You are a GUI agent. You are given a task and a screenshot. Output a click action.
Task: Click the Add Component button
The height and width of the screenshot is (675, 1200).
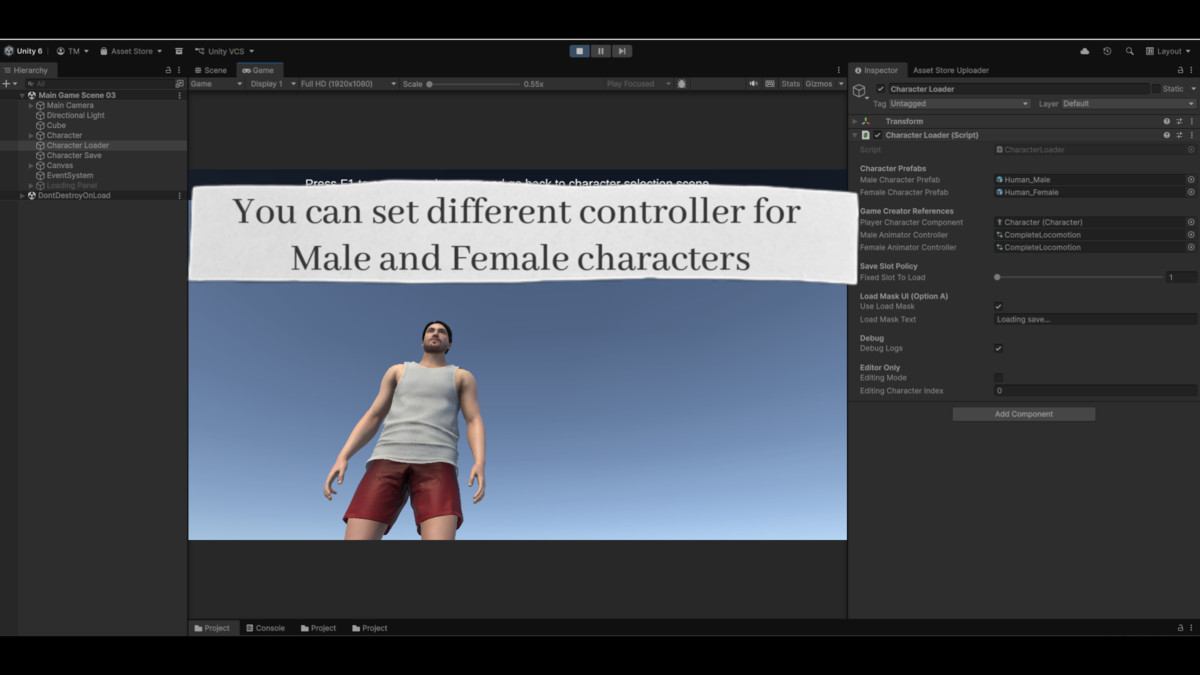click(1023, 413)
